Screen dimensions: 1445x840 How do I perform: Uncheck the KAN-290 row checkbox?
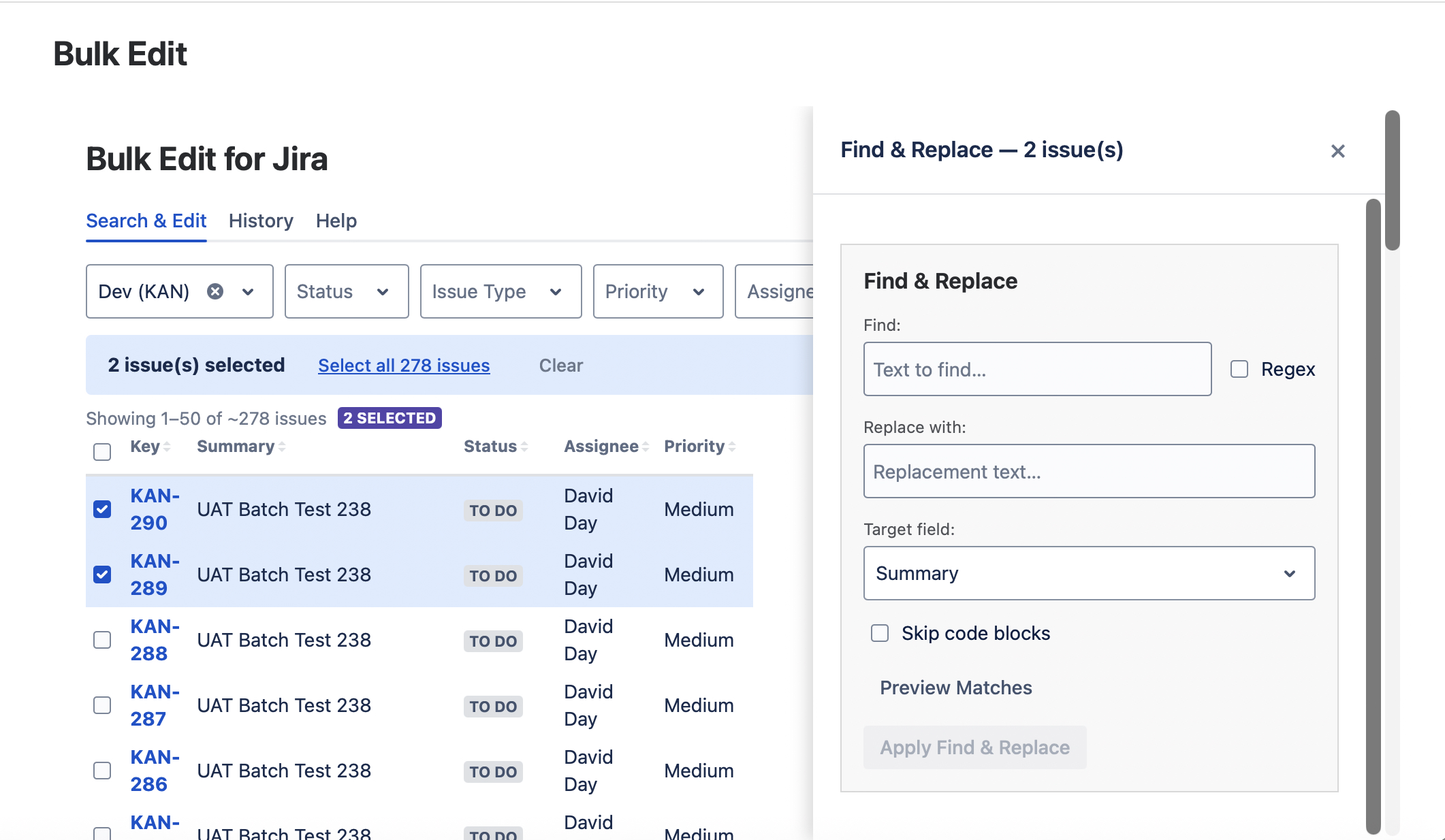click(x=102, y=509)
